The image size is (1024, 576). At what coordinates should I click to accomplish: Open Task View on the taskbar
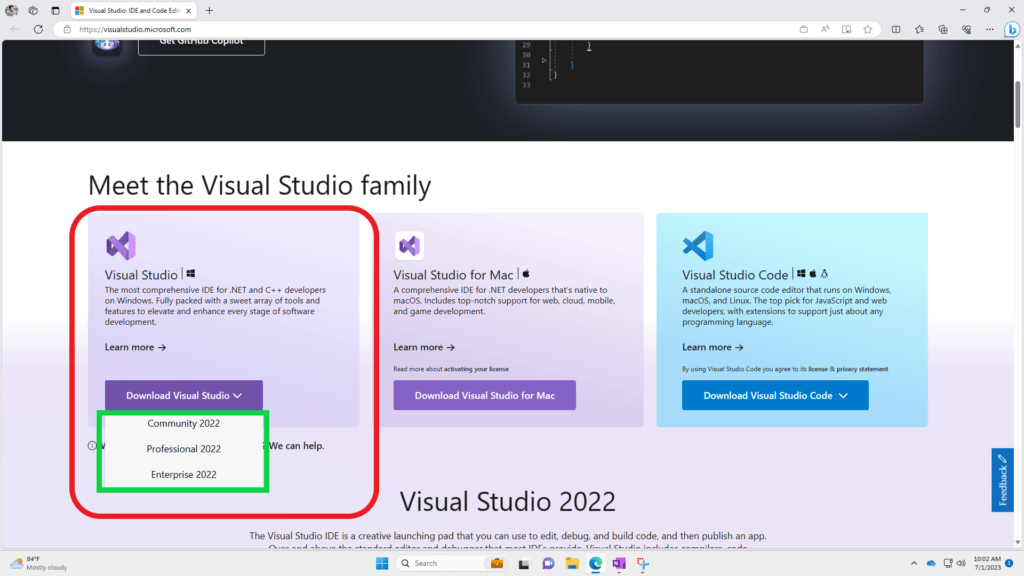click(x=524, y=564)
